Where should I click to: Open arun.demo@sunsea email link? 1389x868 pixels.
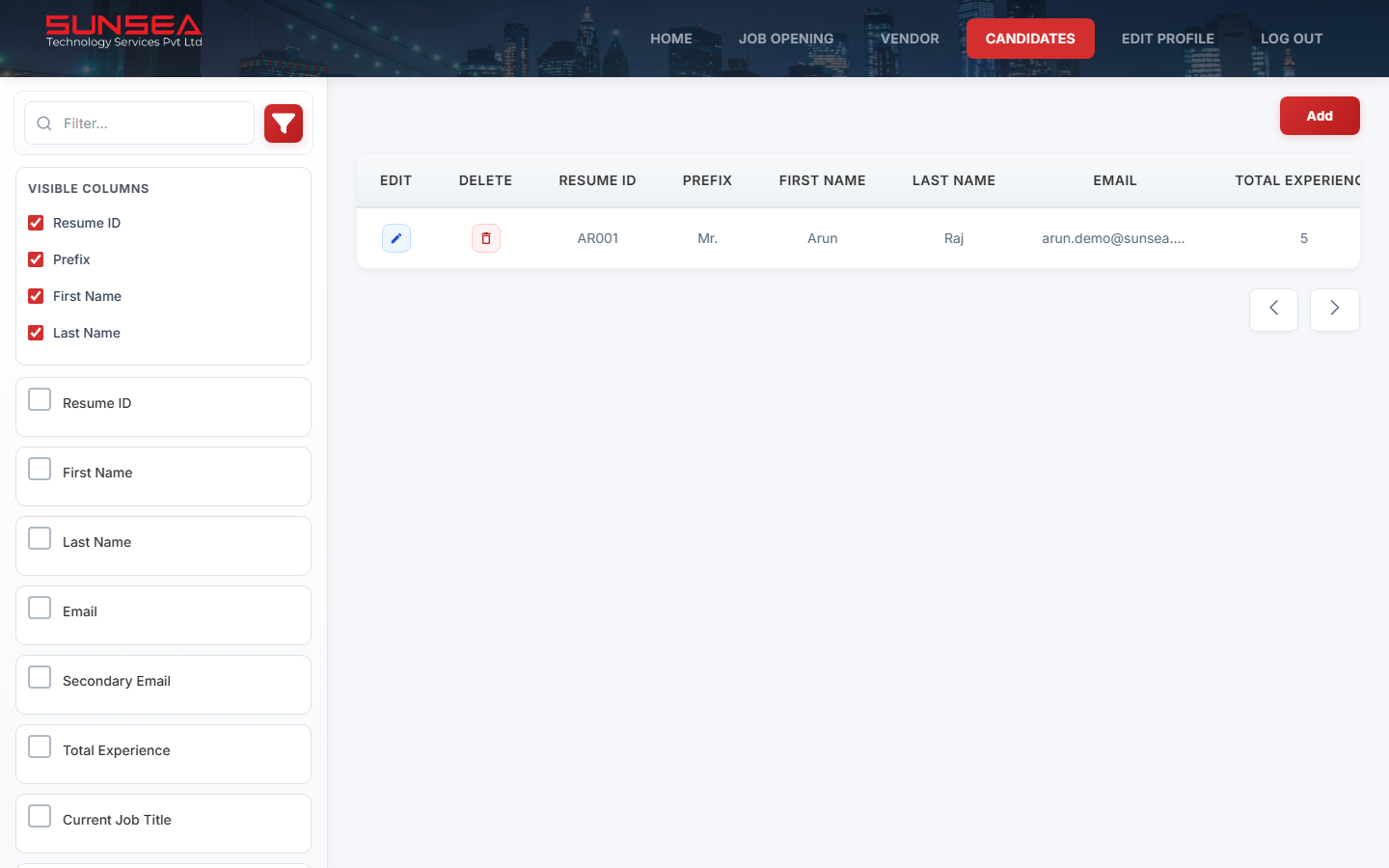(x=1114, y=238)
